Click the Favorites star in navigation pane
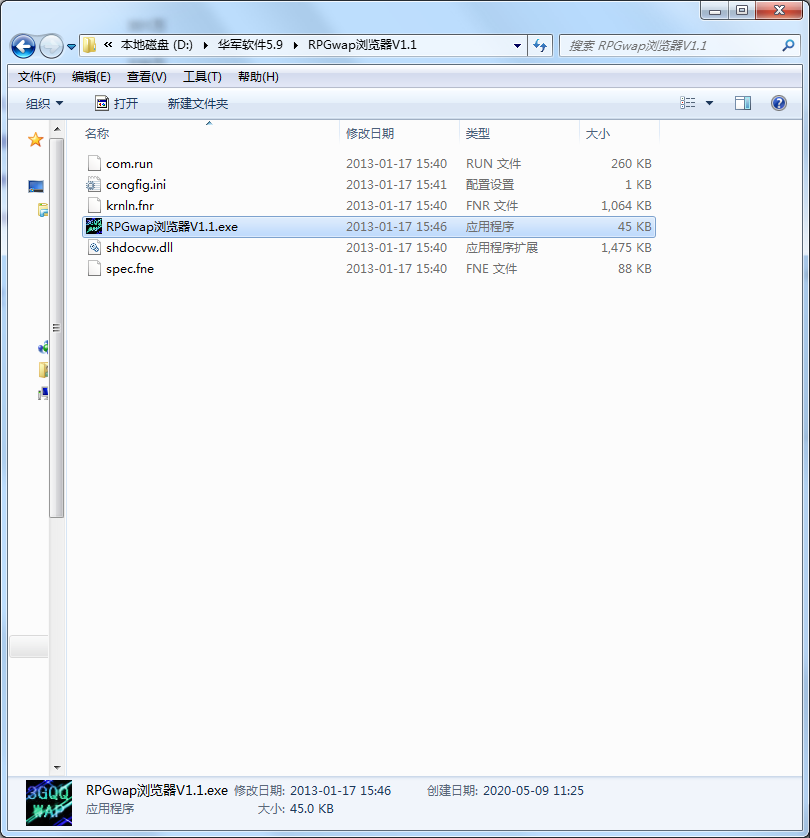This screenshot has height=838, width=810. coord(35,139)
